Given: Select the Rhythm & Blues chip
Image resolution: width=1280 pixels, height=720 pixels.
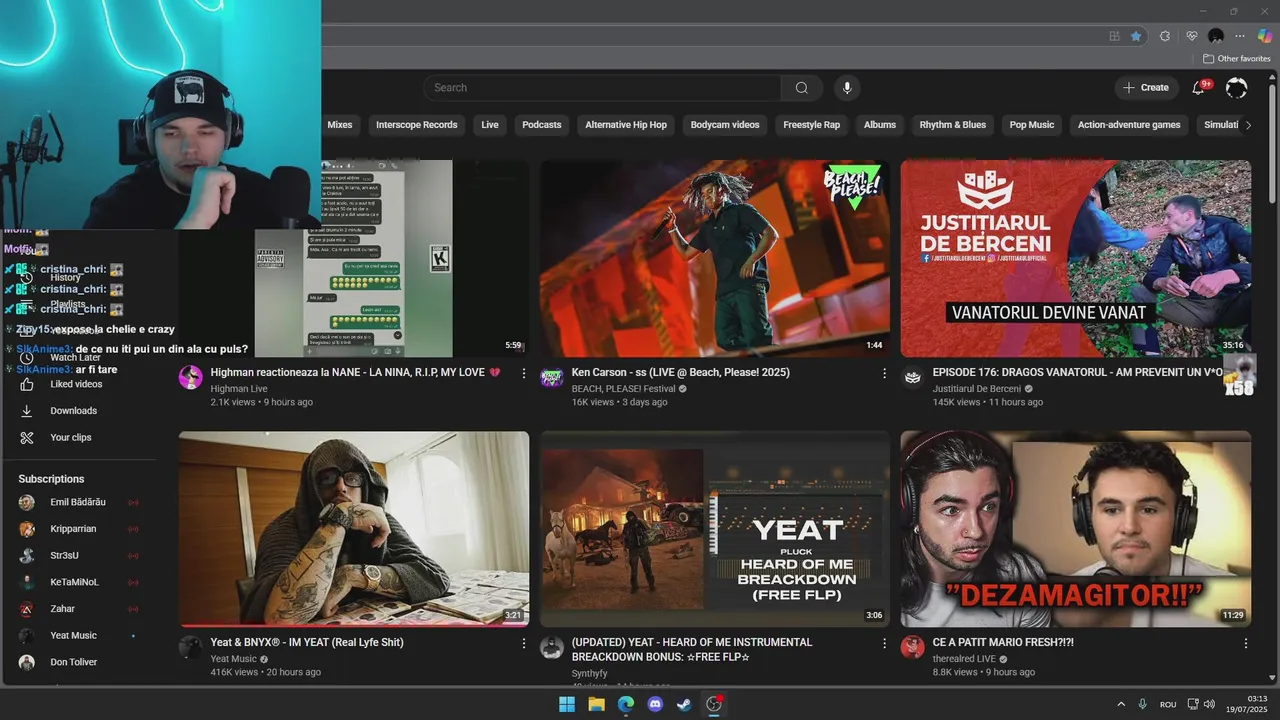Looking at the screenshot, I should [x=953, y=125].
